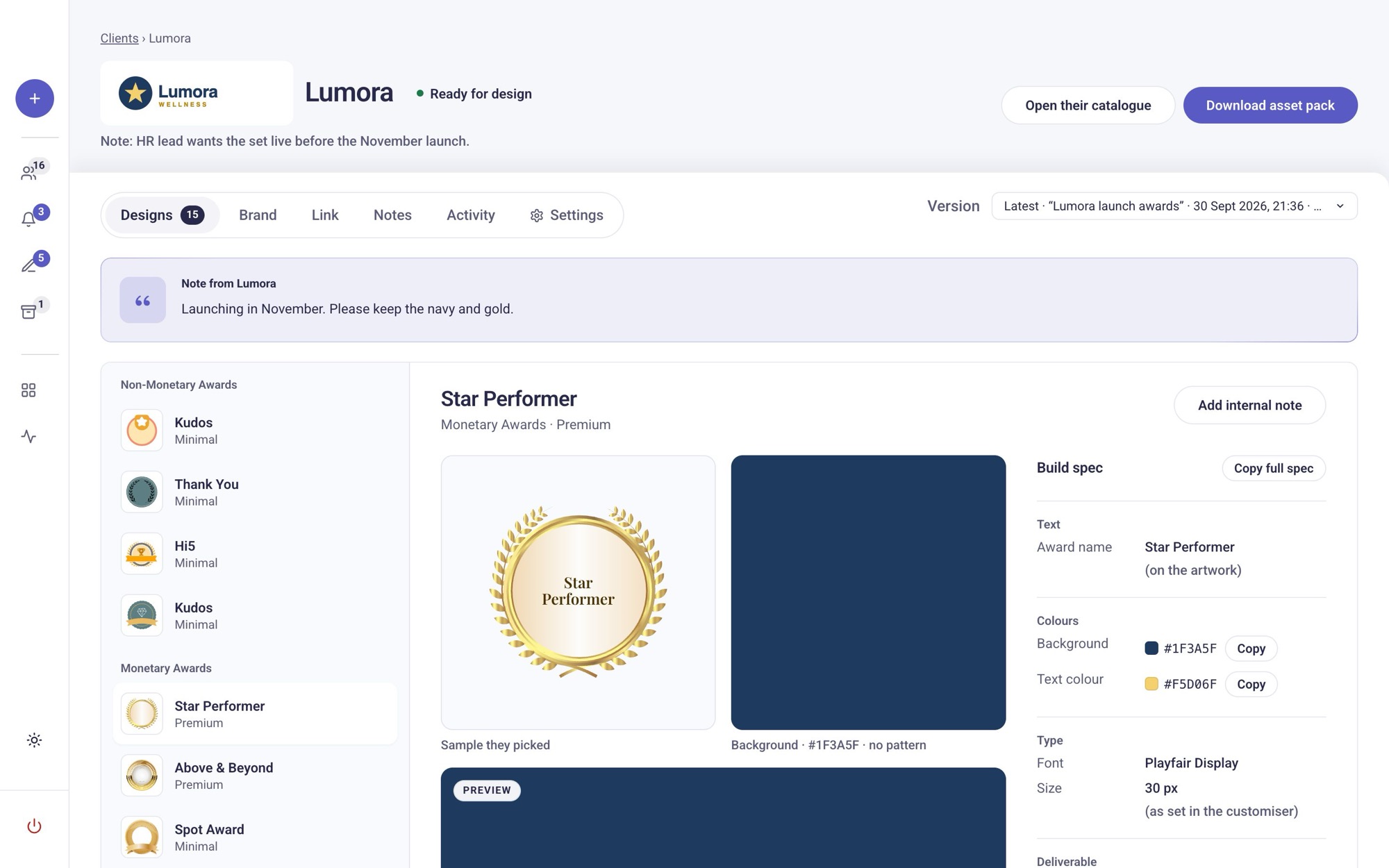1389x868 pixels.
Task: Click the #1F3A5F background colour swatch
Action: click(1151, 649)
